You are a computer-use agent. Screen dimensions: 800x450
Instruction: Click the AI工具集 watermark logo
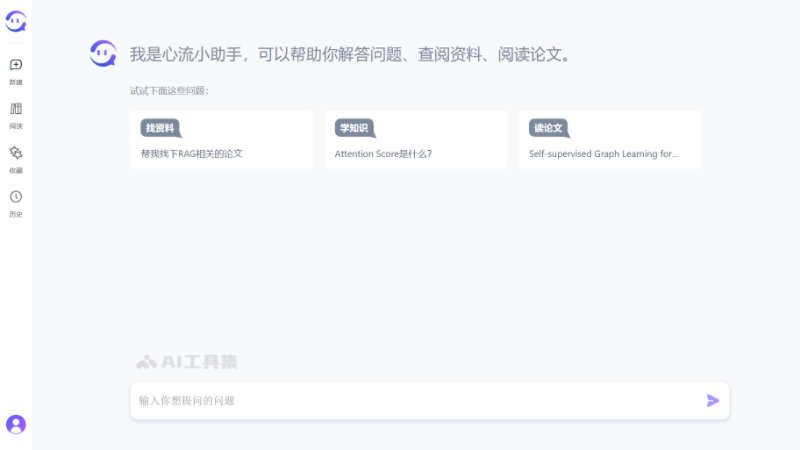[x=187, y=362]
